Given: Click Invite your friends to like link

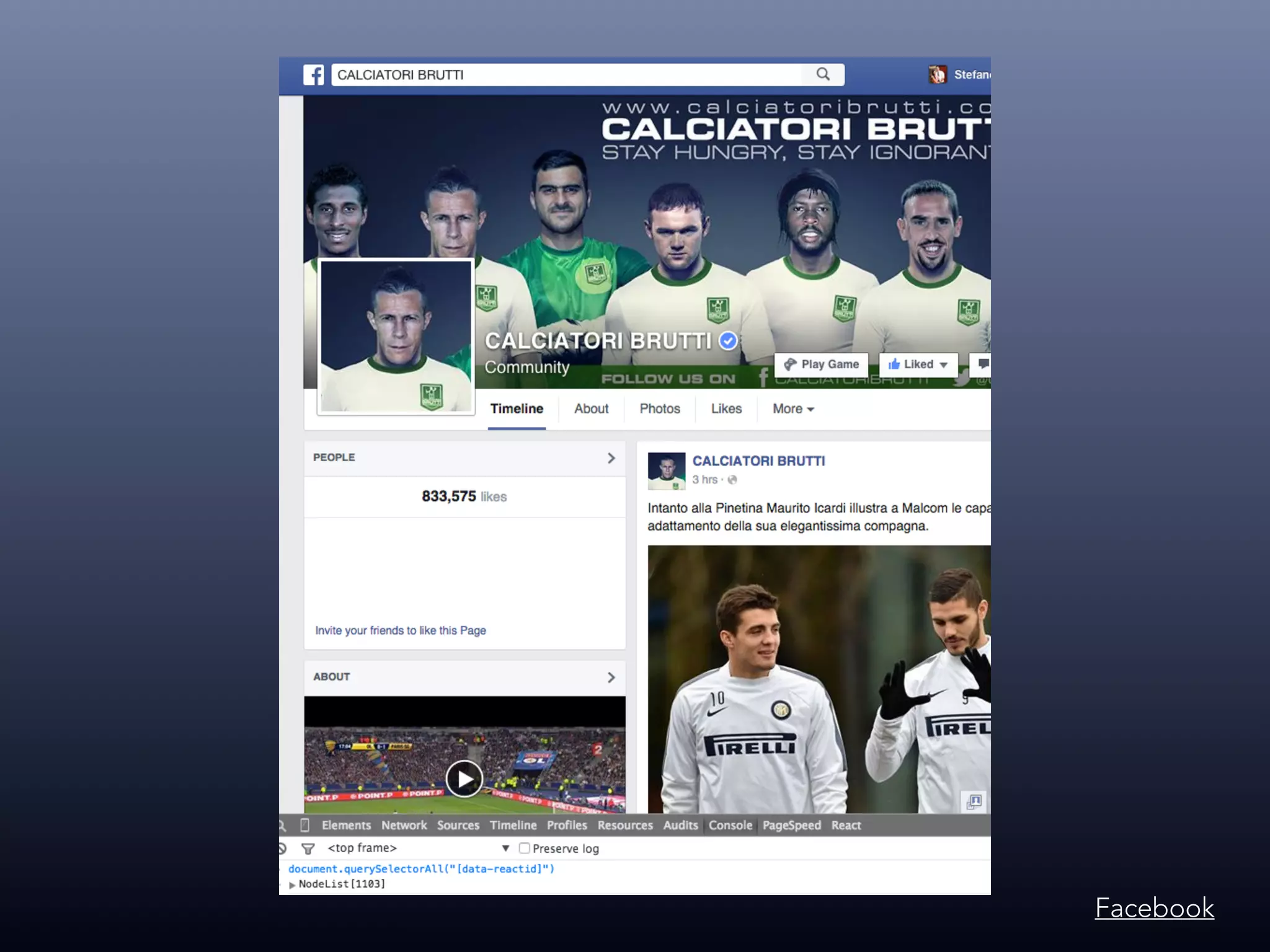Looking at the screenshot, I should (x=401, y=630).
